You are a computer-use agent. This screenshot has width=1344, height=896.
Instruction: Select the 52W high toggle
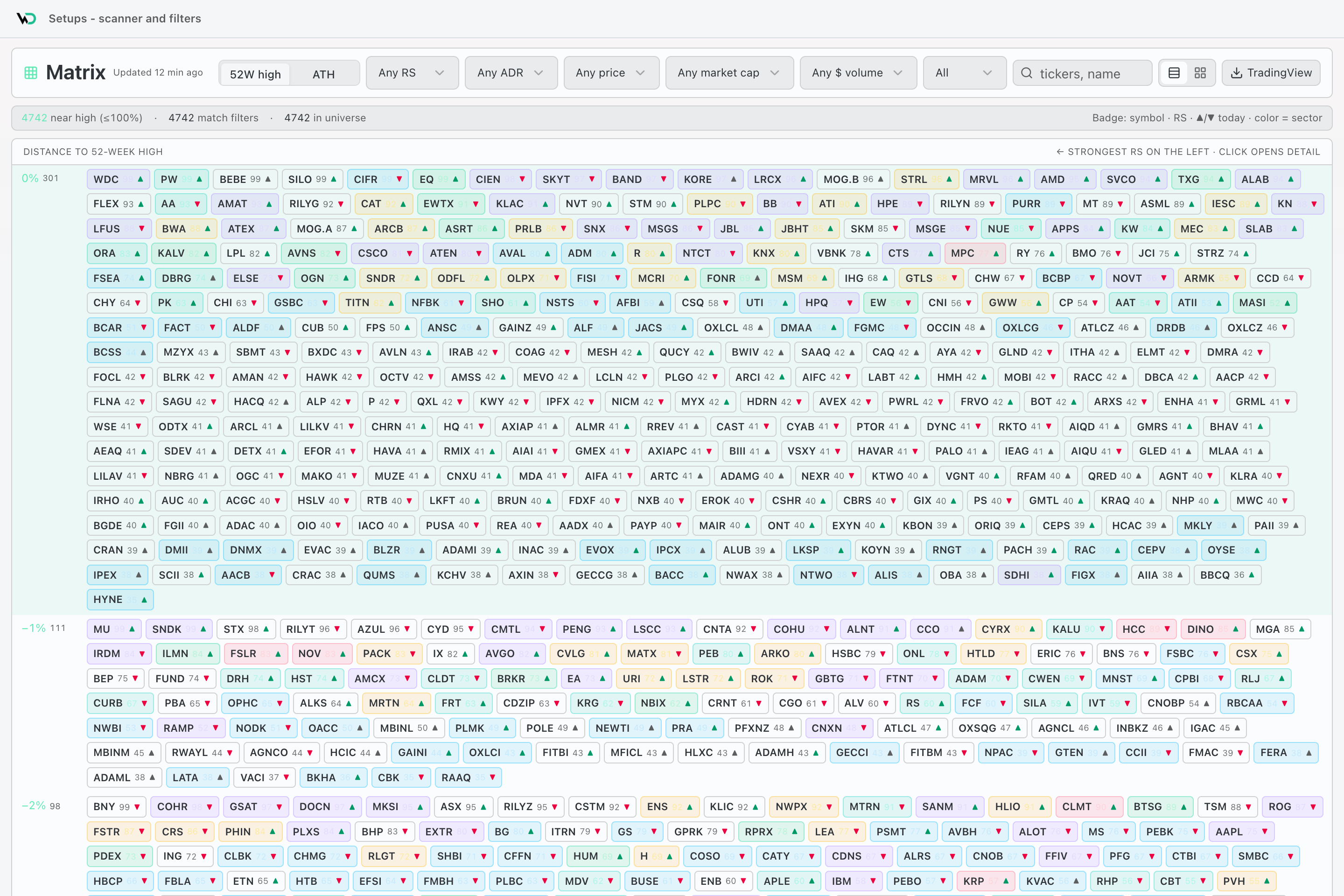255,74
